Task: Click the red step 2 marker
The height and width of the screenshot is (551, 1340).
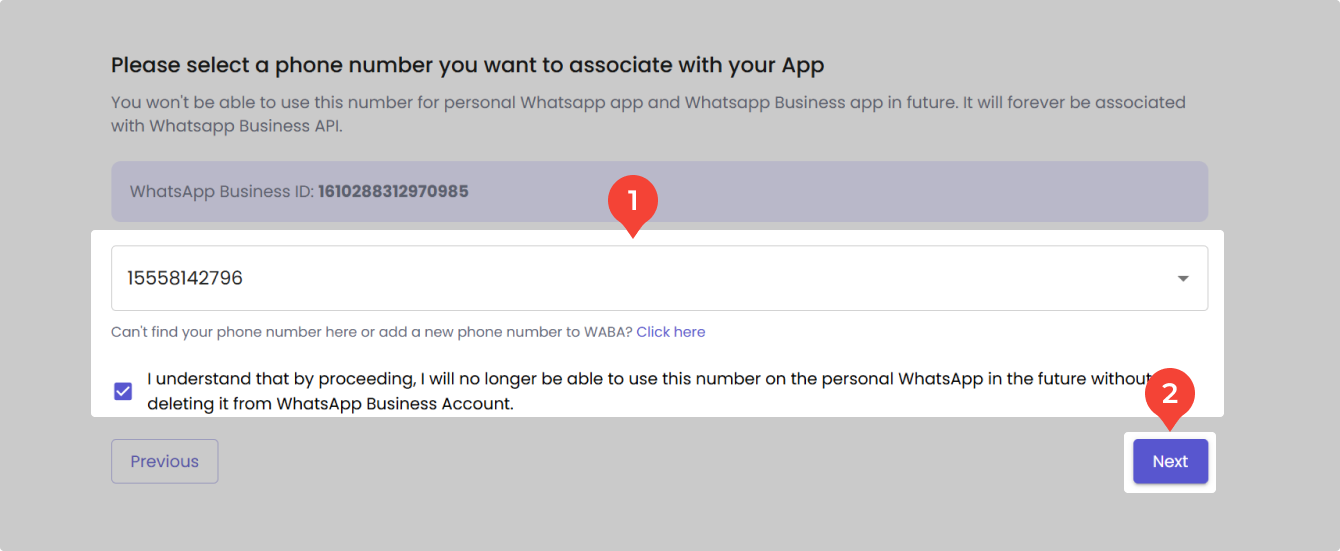Action: [x=1169, y=393]
